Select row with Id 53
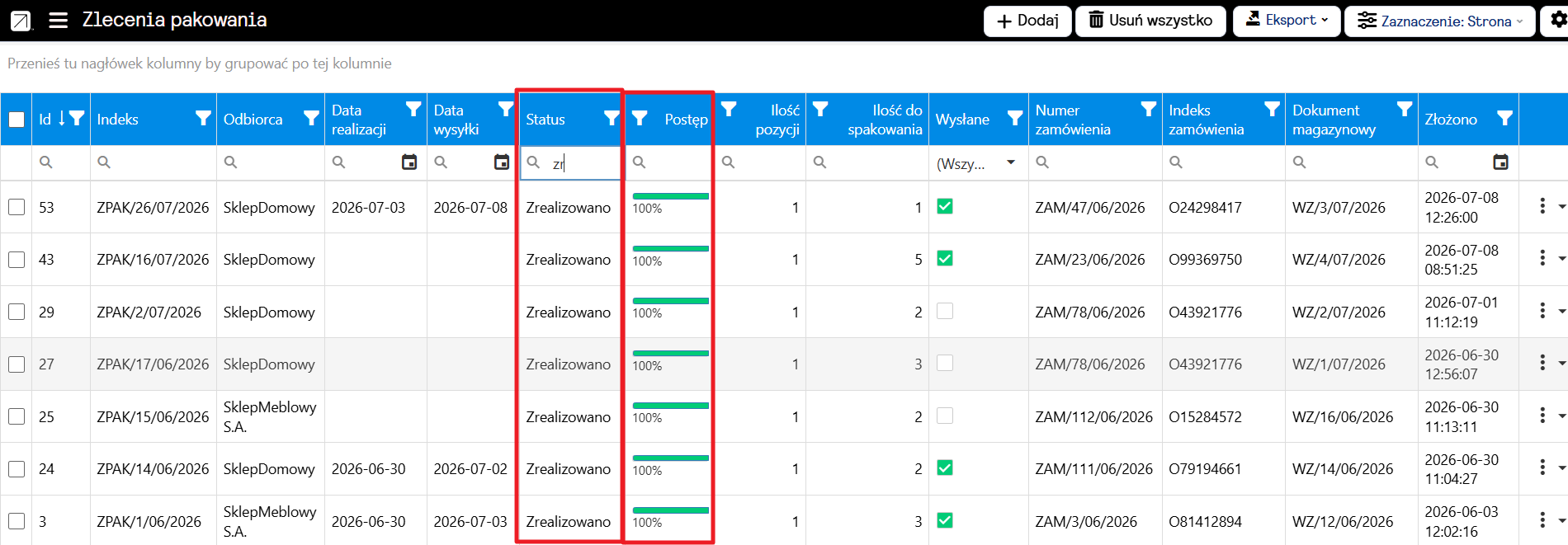Screen dimensions: 1568x545 coord(17,207)
